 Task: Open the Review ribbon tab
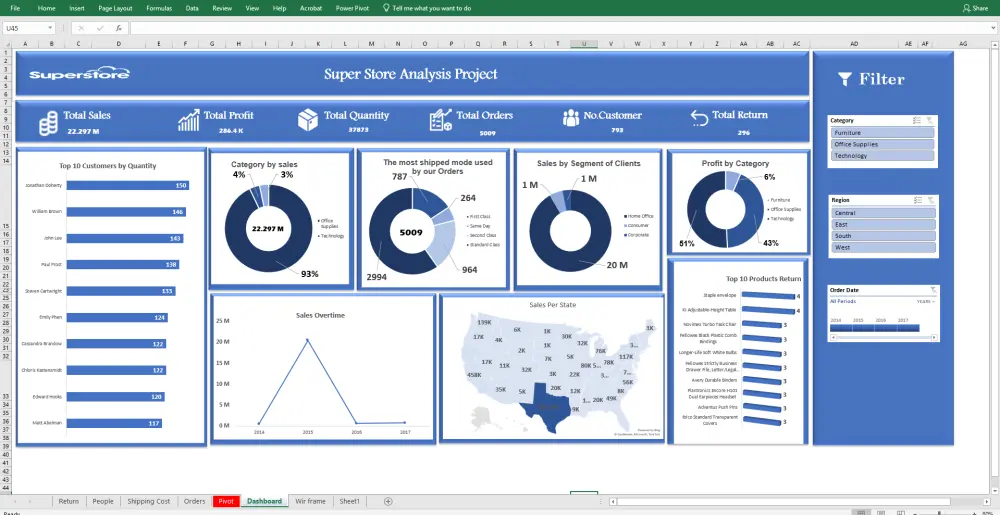tap(222, 8)
